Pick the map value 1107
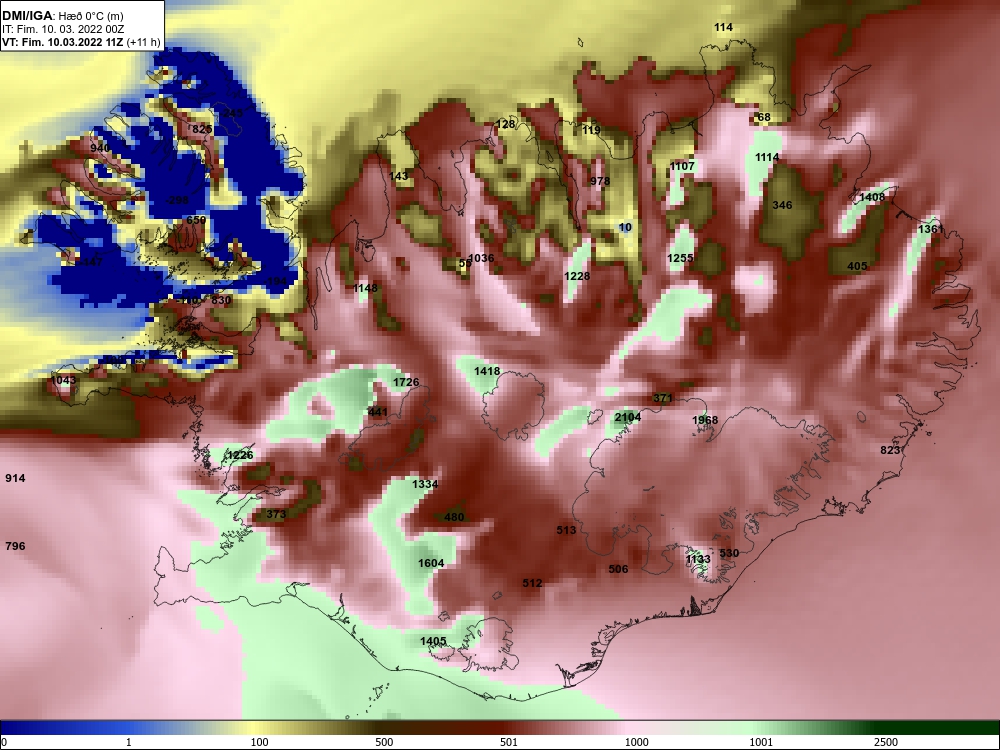This screenshot has width=1000, height=750. 682,166
